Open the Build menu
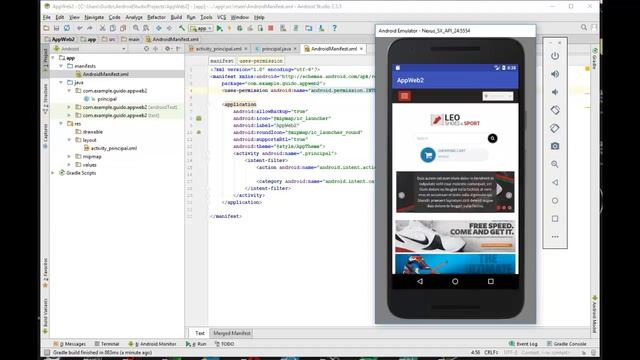This screenshot has height=360, width=640. click(x=176, y=17)
